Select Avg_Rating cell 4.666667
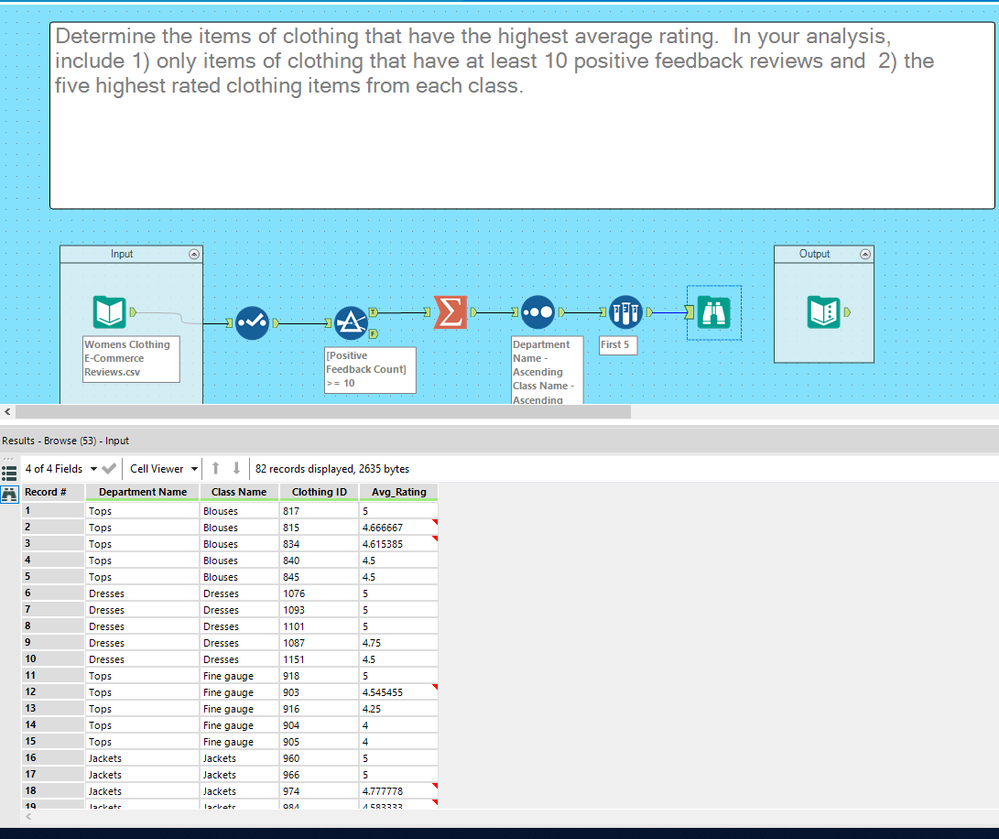Screen dimensions: 999x839 pos(399,527)
